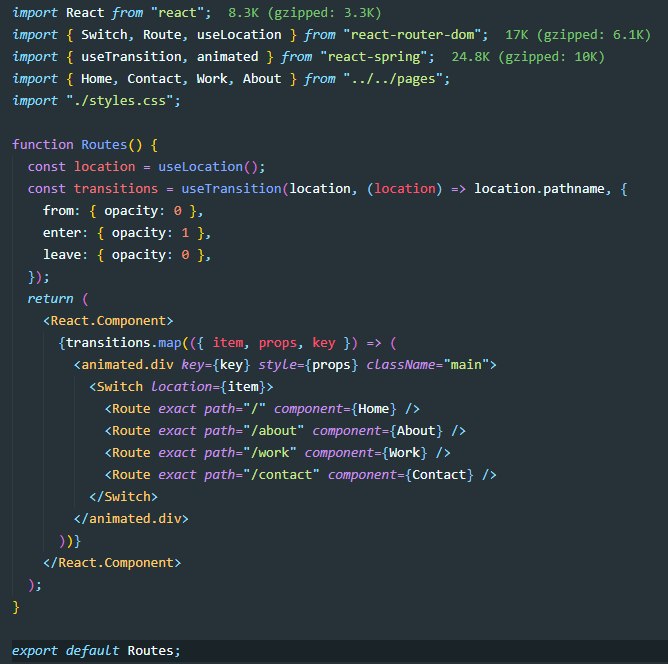This screenshot has height=664, width=668.
Task: Click the Route line with component={Home}
Action: (x=262, y=409)
